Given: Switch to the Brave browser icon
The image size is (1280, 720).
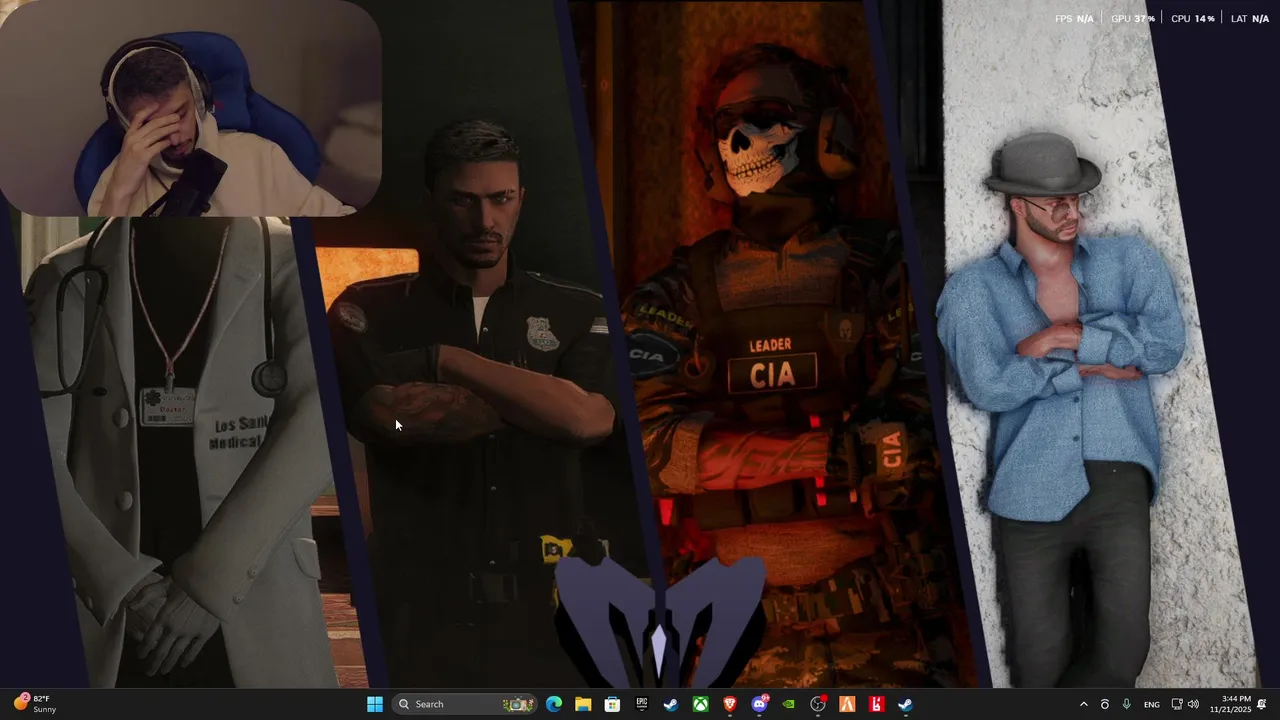Looking at the screenshot, I should pos(730,704).
